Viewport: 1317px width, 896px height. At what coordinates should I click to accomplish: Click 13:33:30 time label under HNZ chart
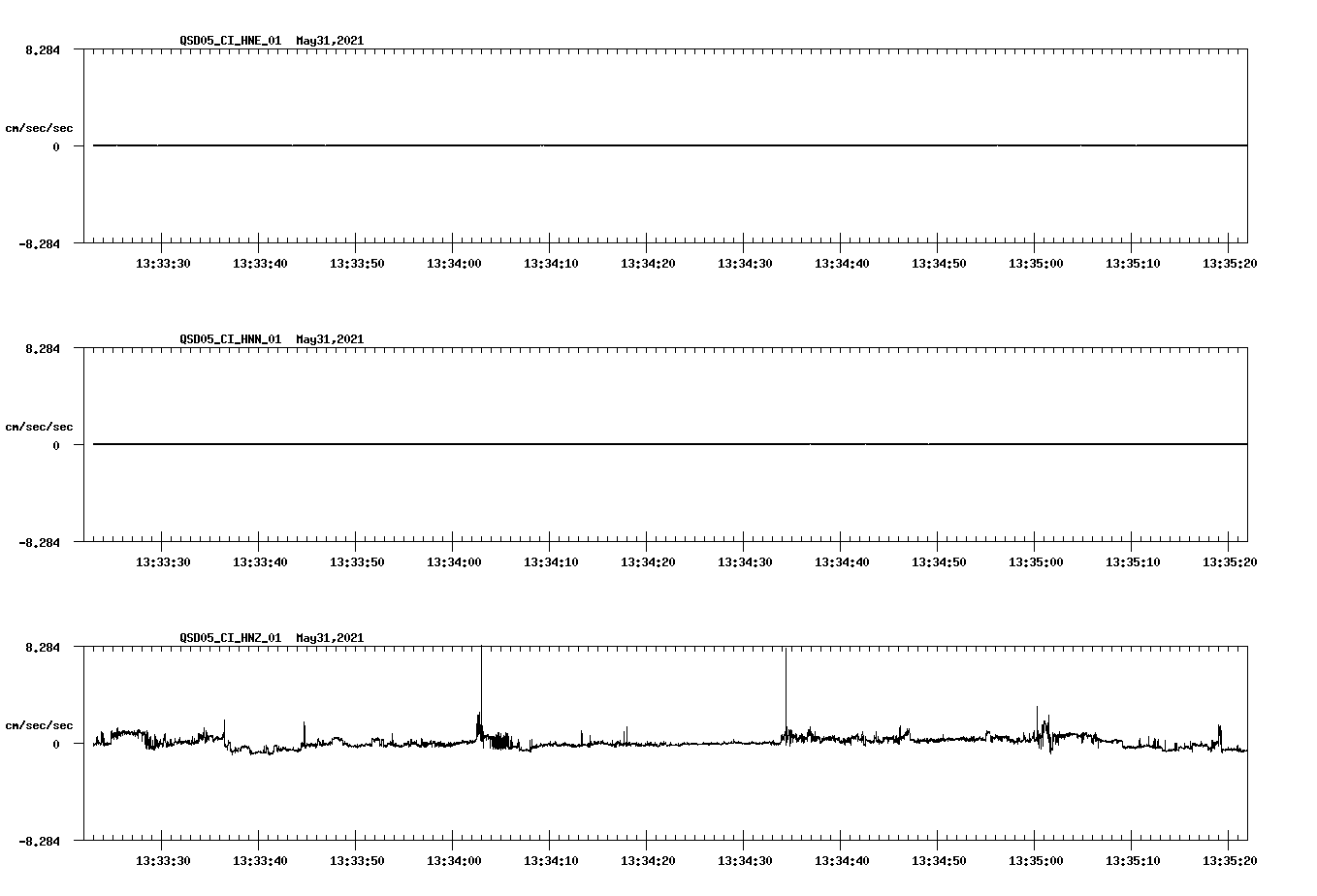163,861
